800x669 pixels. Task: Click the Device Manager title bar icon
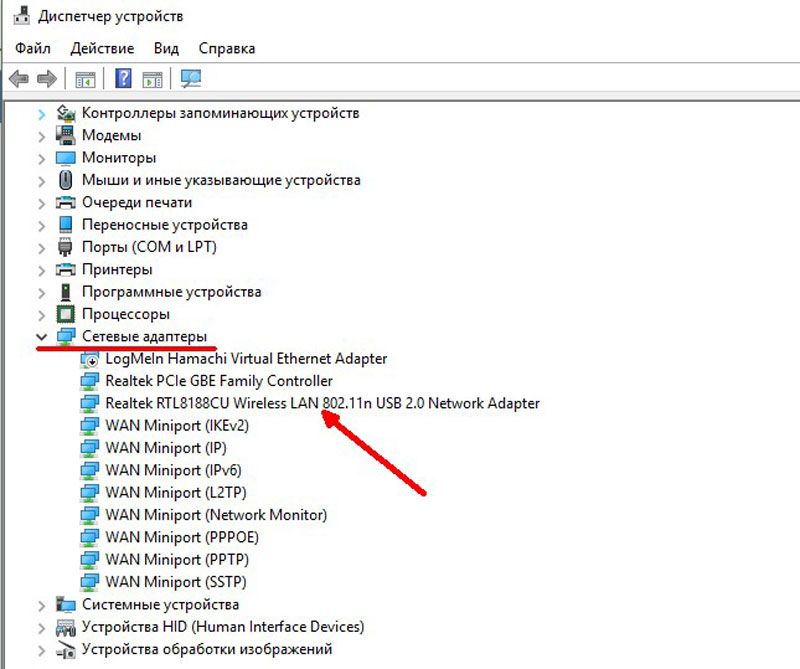coord(21,15)
